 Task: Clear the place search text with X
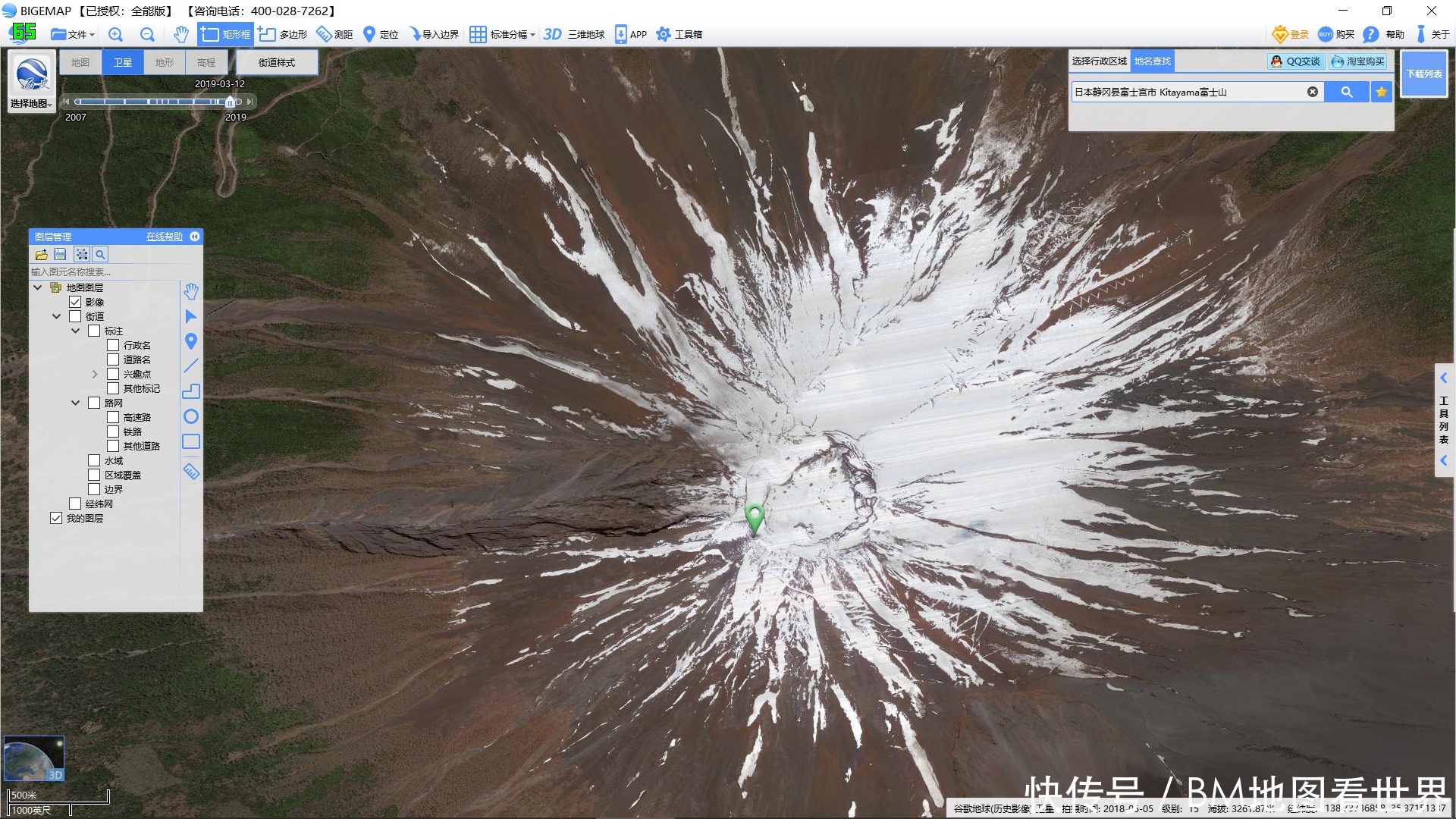(x=1313, y=92)
